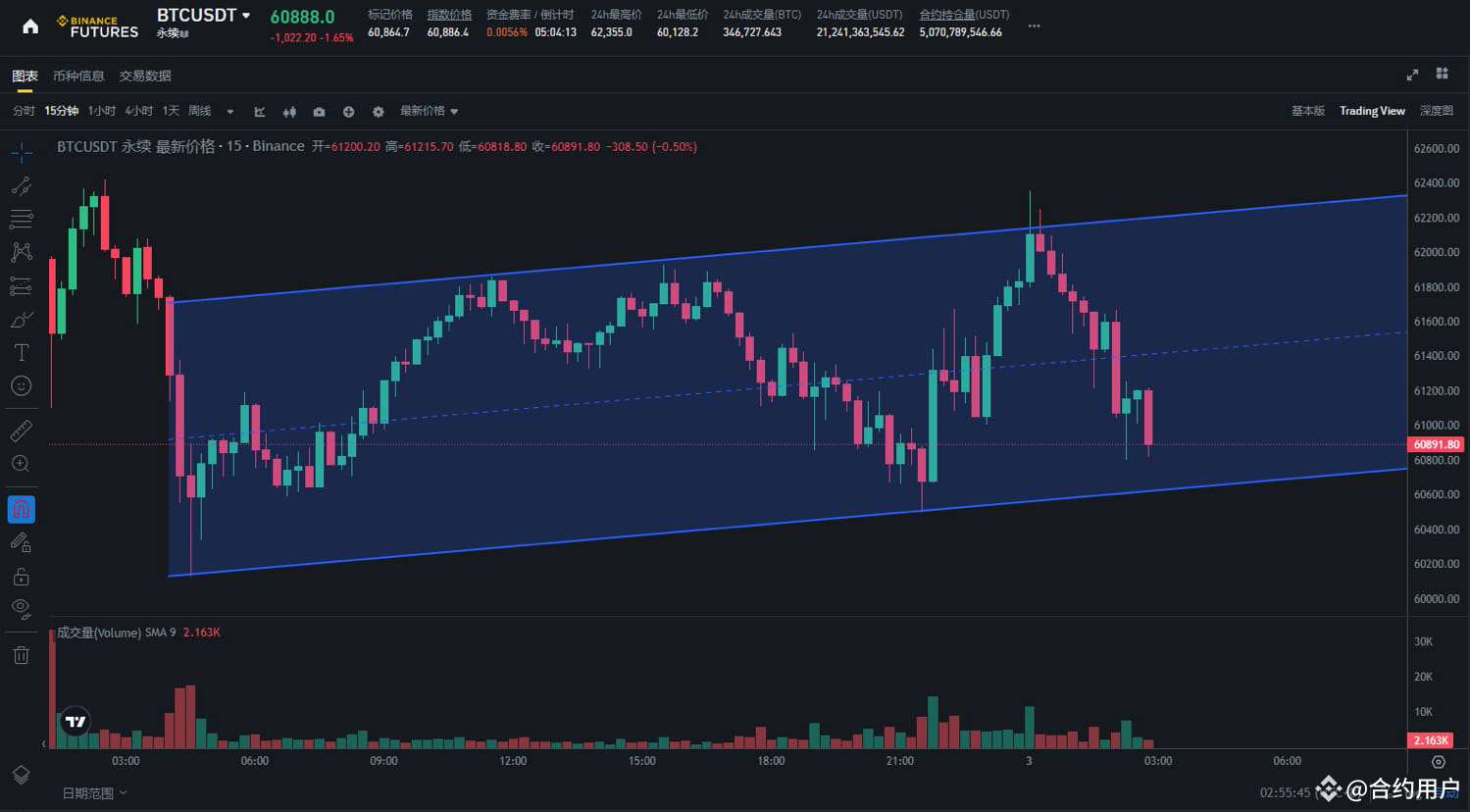This screenshot has height=812, width=1470.
Task: Select the brush drawing tool
Action: (22, 319)
